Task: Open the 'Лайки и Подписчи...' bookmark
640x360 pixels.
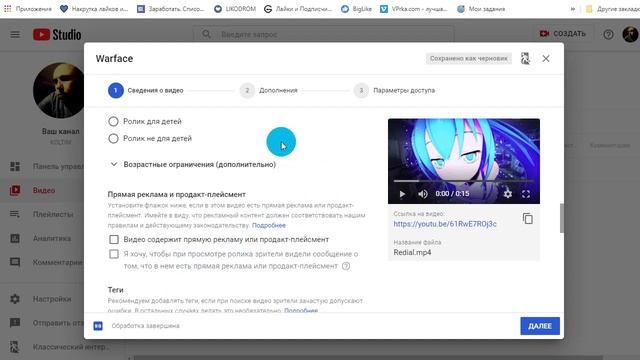Action: pyautogui.click(x=298, y=9)
